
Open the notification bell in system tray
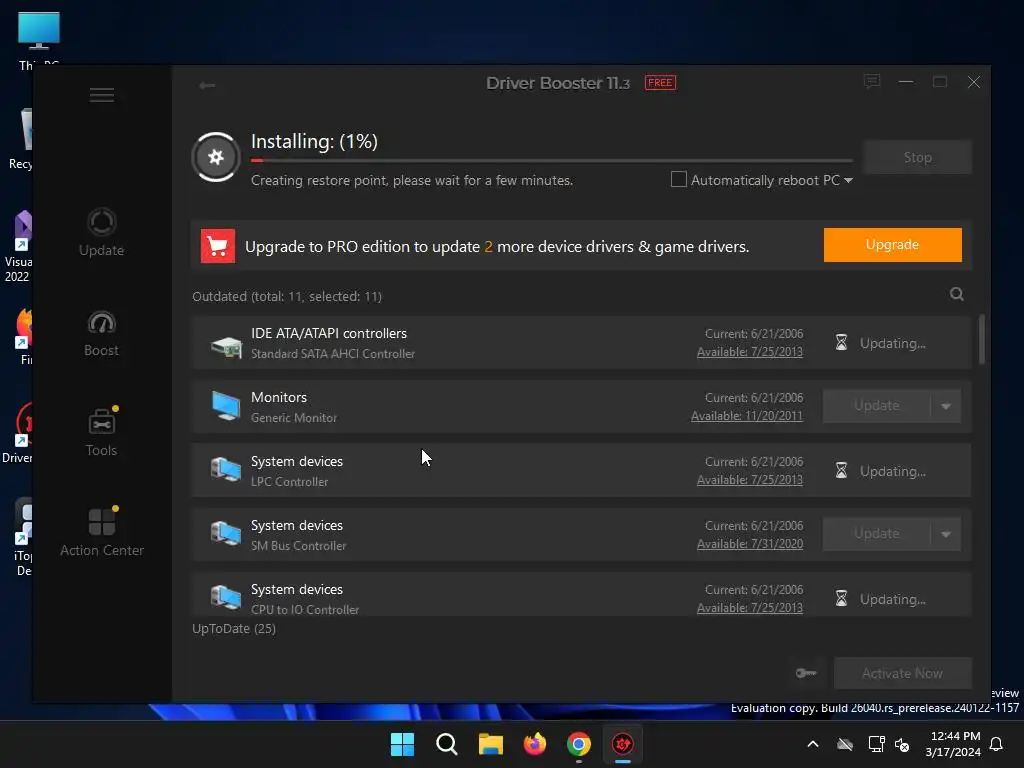coord(997,744)
